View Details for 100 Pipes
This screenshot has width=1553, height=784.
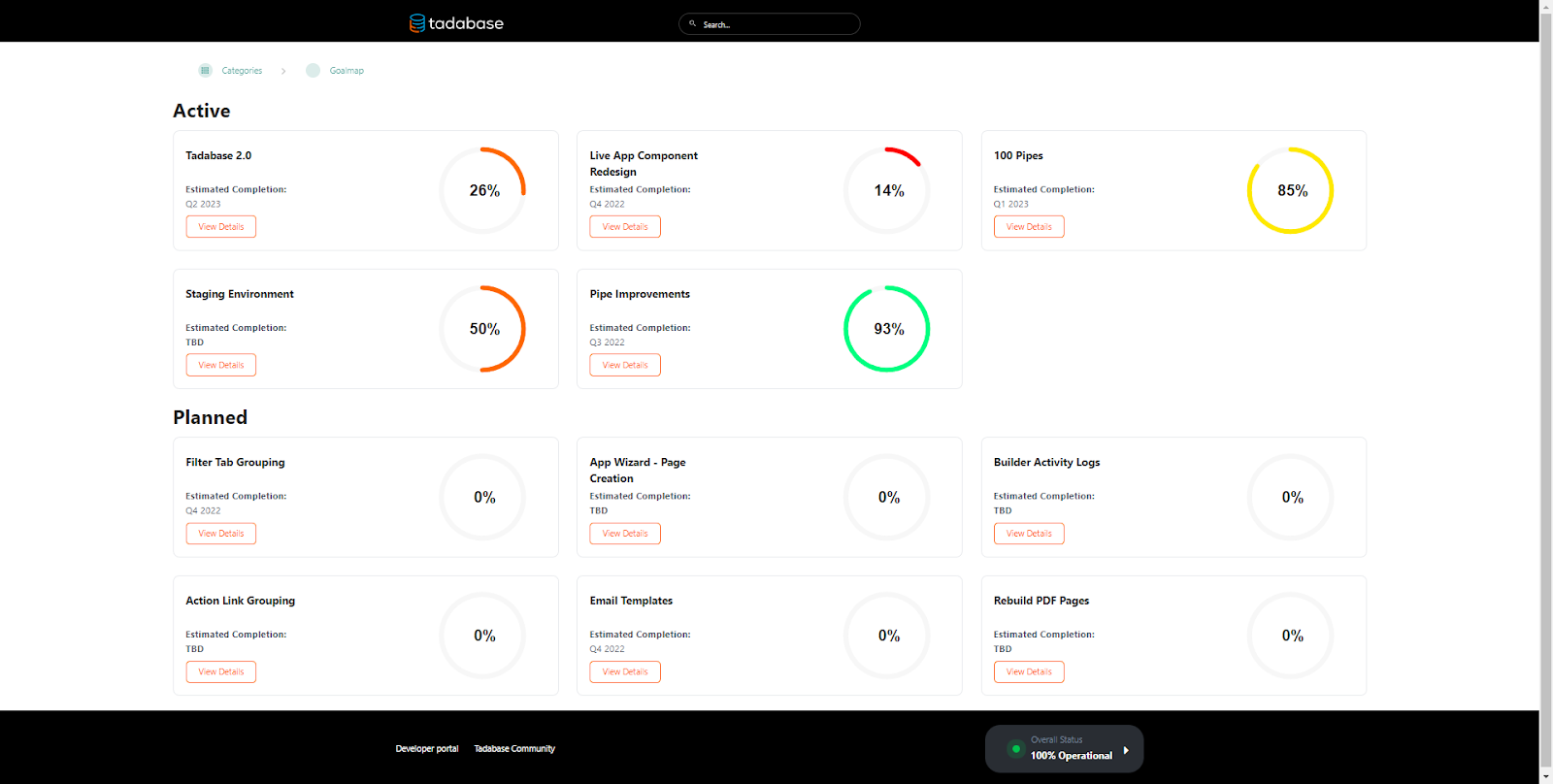pos(1029,227)
